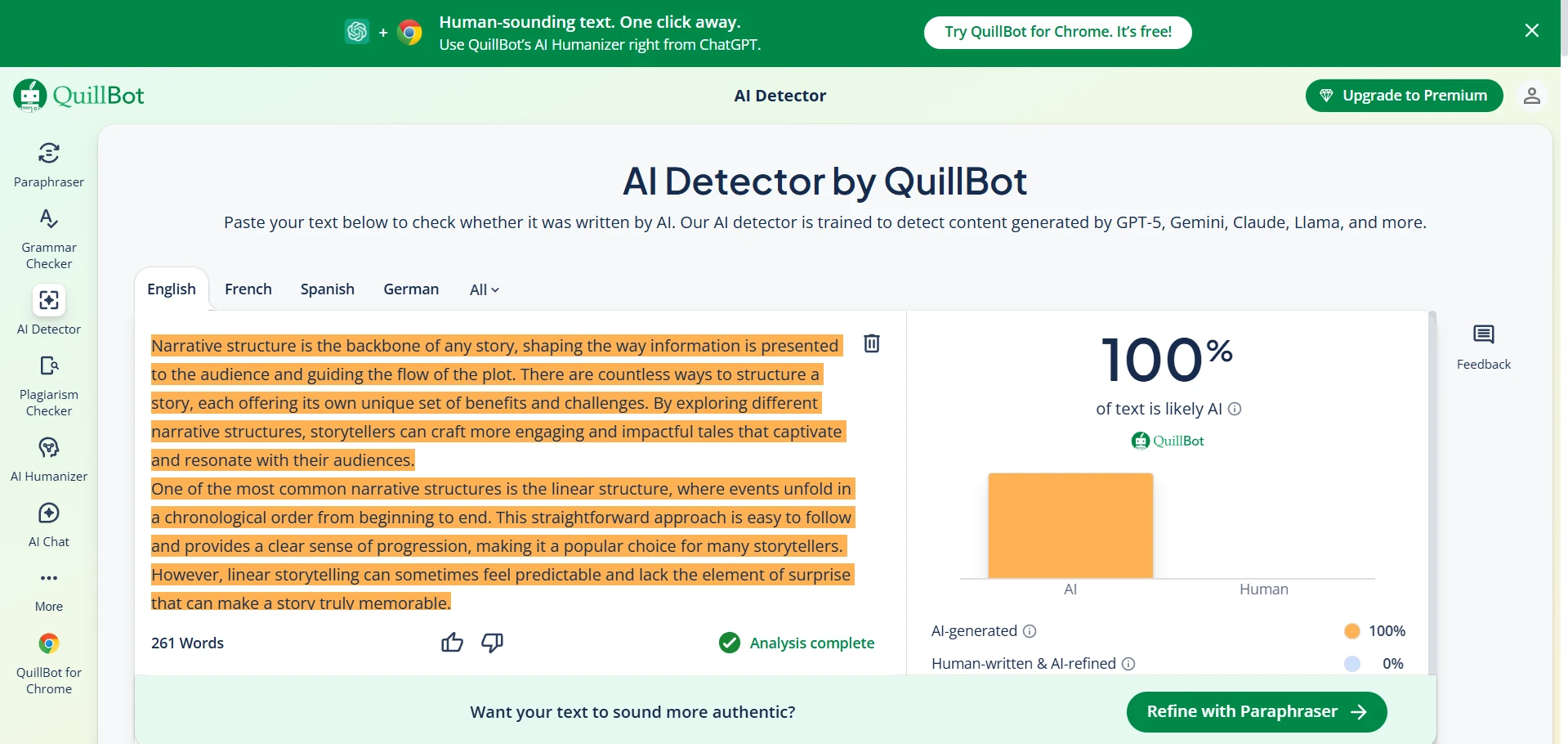Click Upgrade to Premium
Image resolution: width=1568 pixels, height=744 pixels.
tap(1404, 96)
